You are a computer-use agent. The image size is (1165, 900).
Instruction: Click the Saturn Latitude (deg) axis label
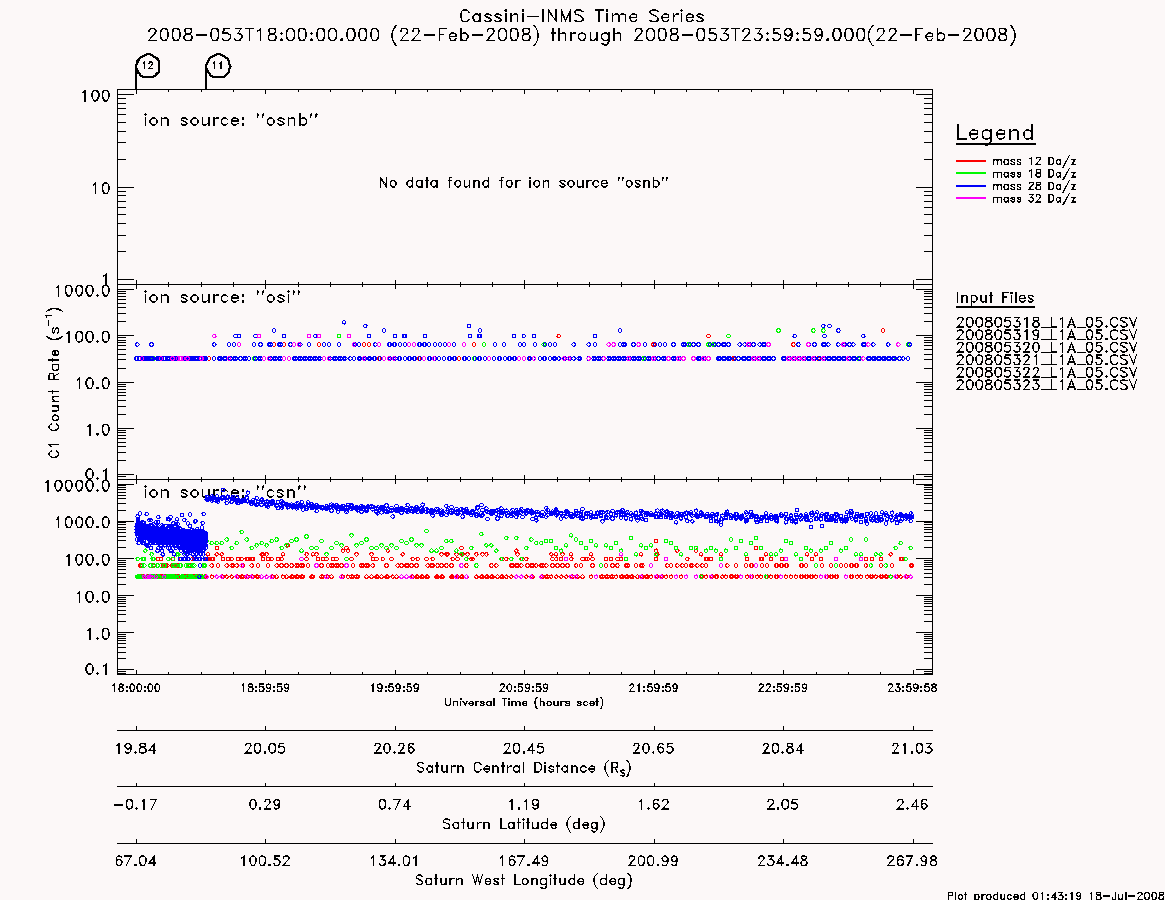click(x=524, y=824)
